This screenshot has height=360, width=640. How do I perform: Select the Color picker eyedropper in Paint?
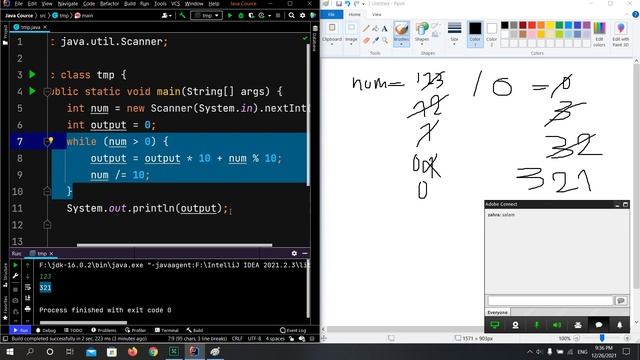pos(375,40)
